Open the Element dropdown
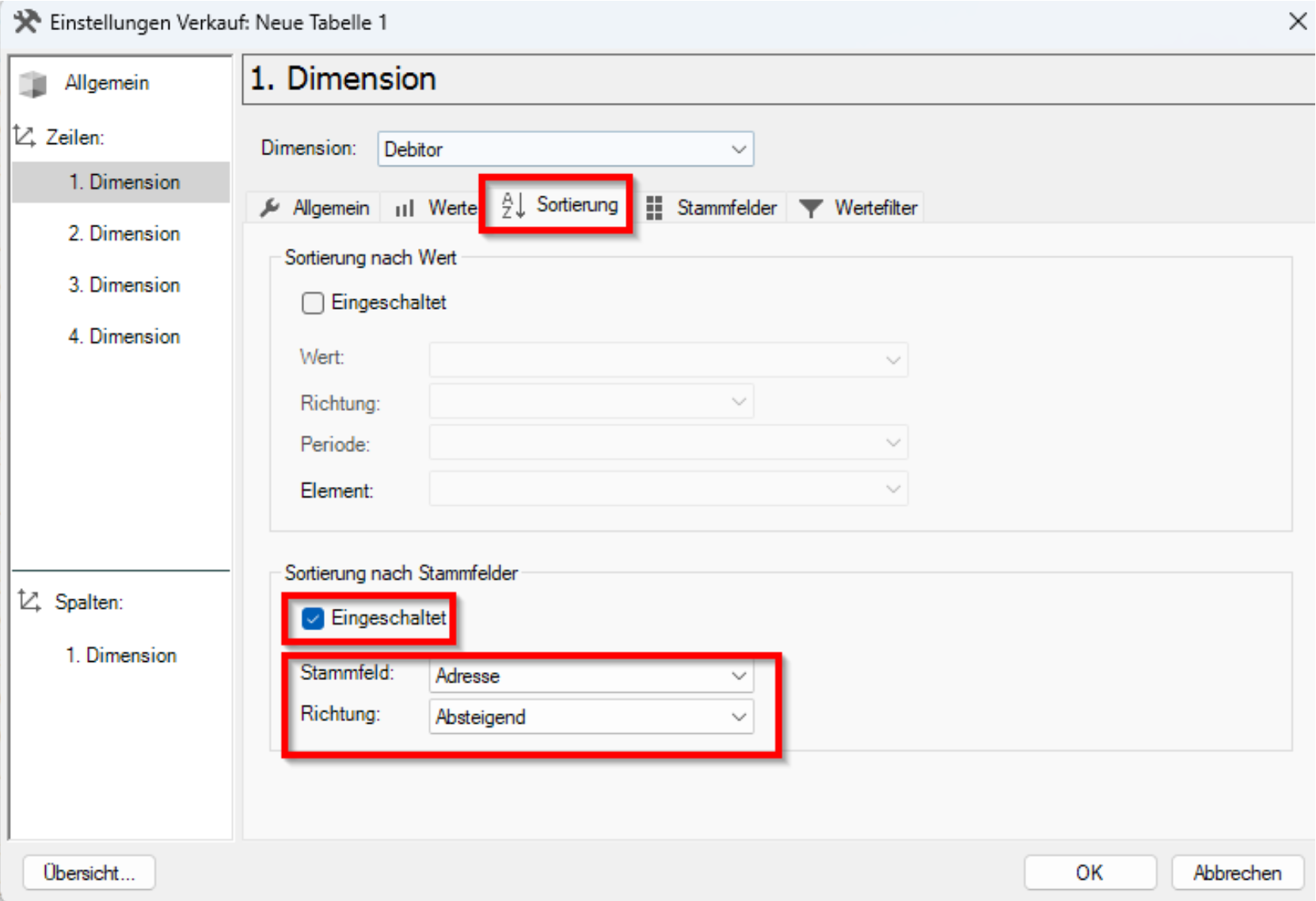The width and height of the screenshot is (1316, 901). (x=668, y=489)
